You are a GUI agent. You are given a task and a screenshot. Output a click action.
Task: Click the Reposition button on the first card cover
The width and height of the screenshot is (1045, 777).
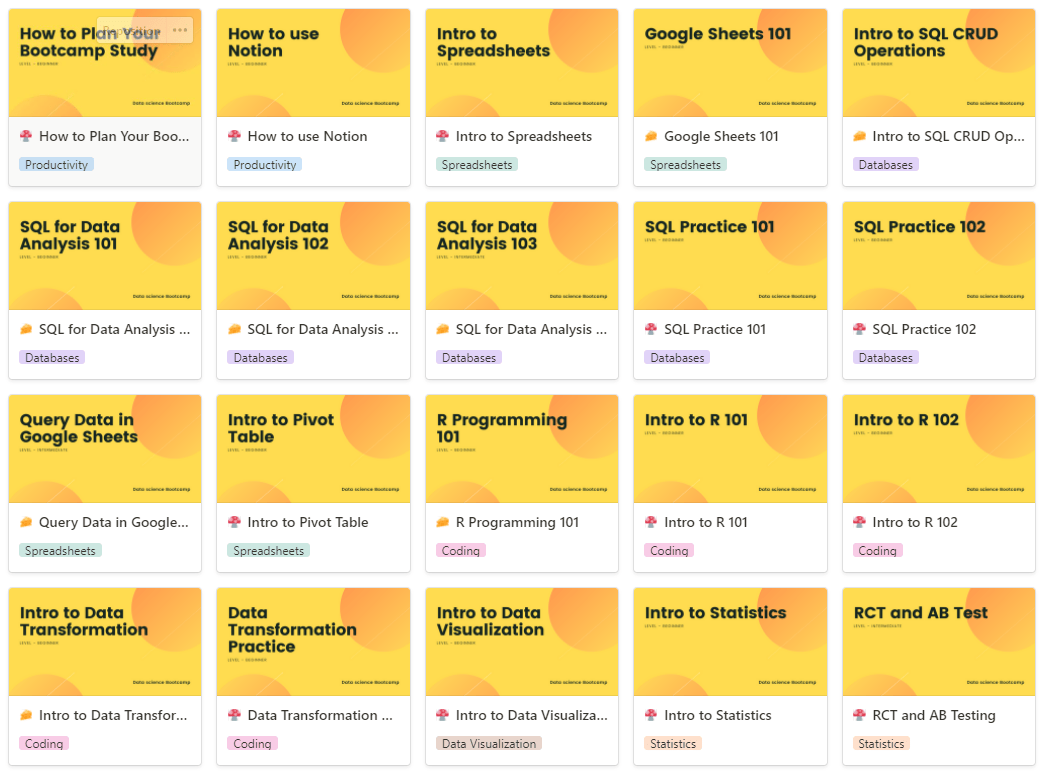pos(132,30)
